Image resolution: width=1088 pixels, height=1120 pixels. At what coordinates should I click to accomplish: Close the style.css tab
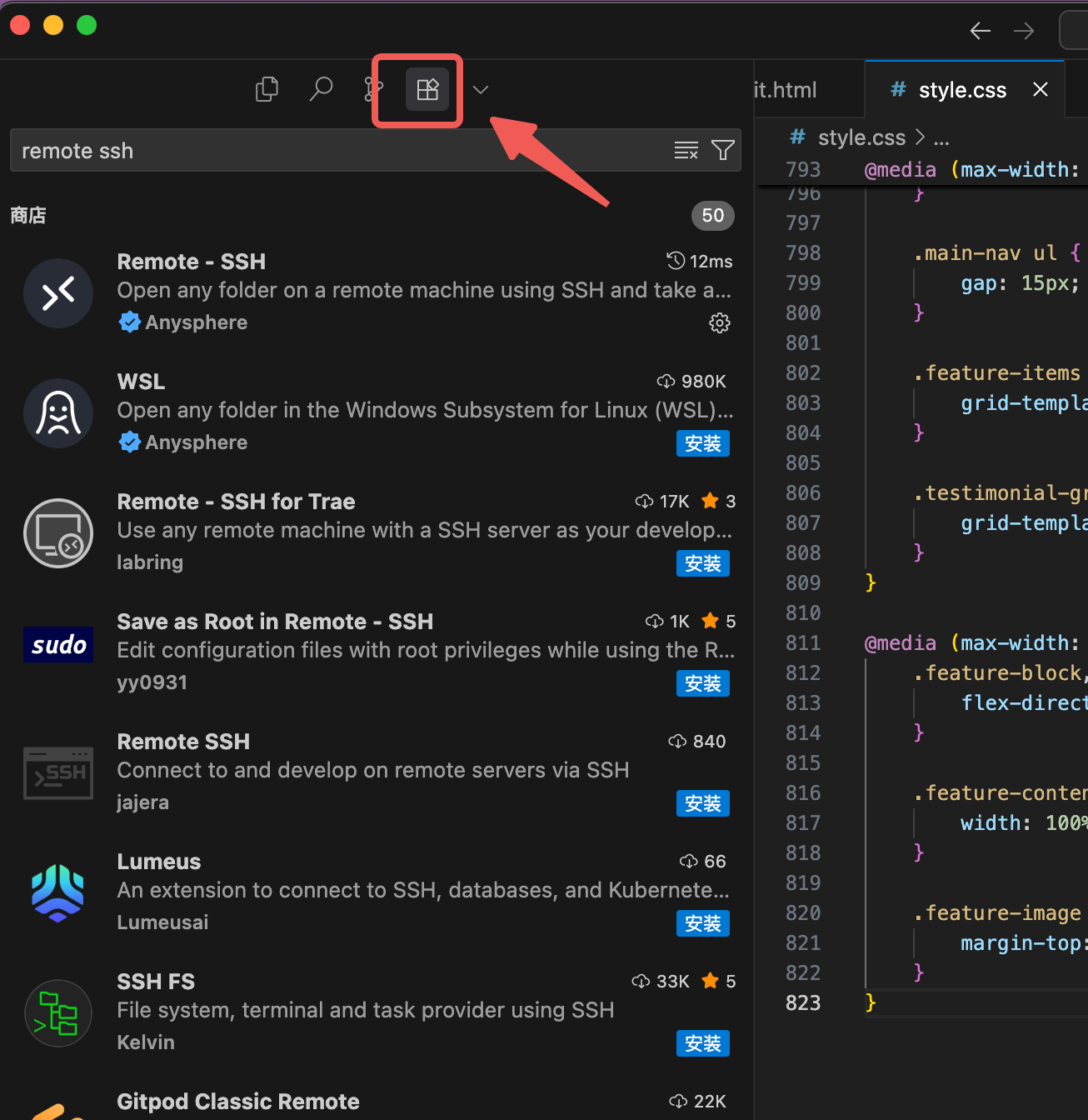tap(1041, 89)
